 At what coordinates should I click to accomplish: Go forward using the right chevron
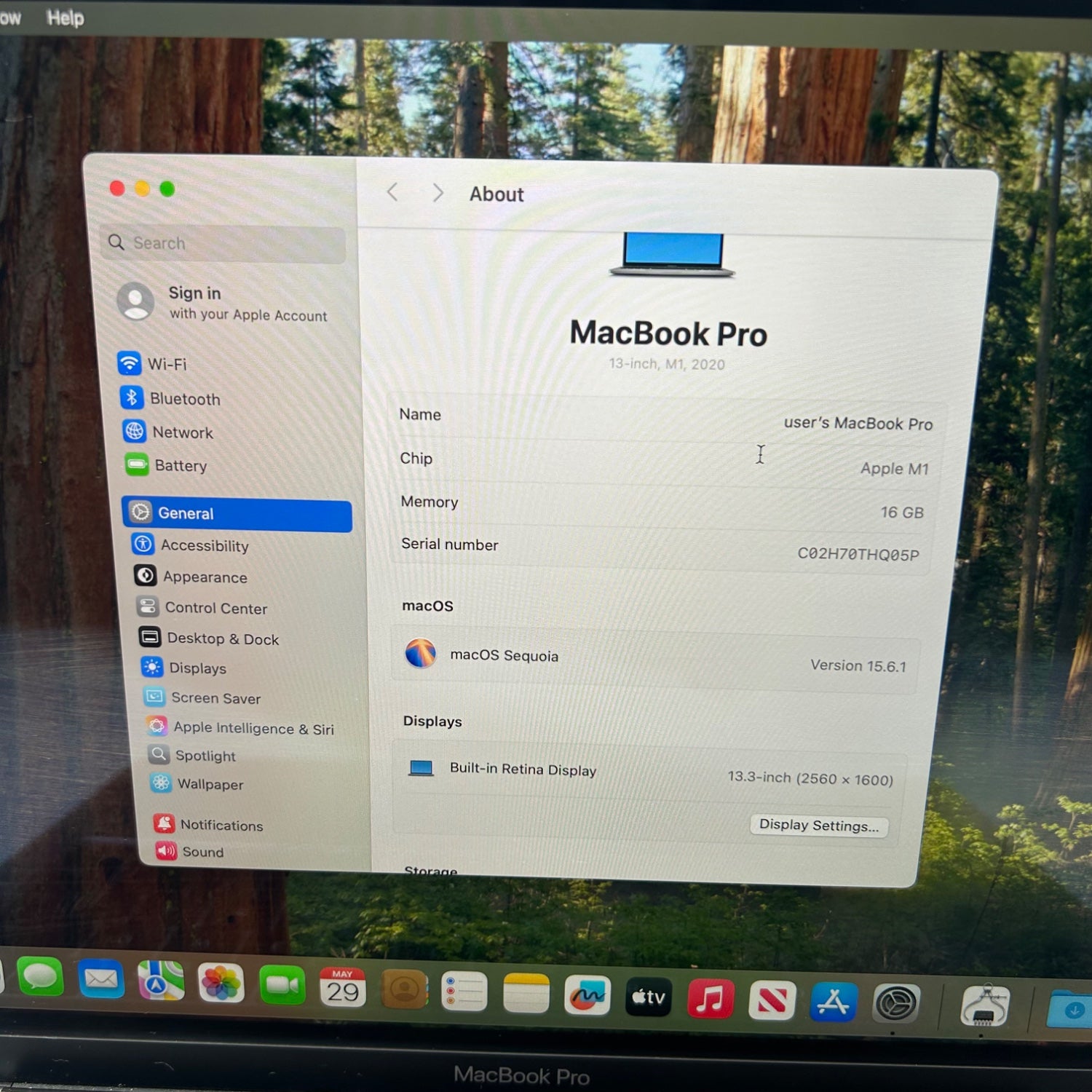pyautogui.click(x=438, y=193)
